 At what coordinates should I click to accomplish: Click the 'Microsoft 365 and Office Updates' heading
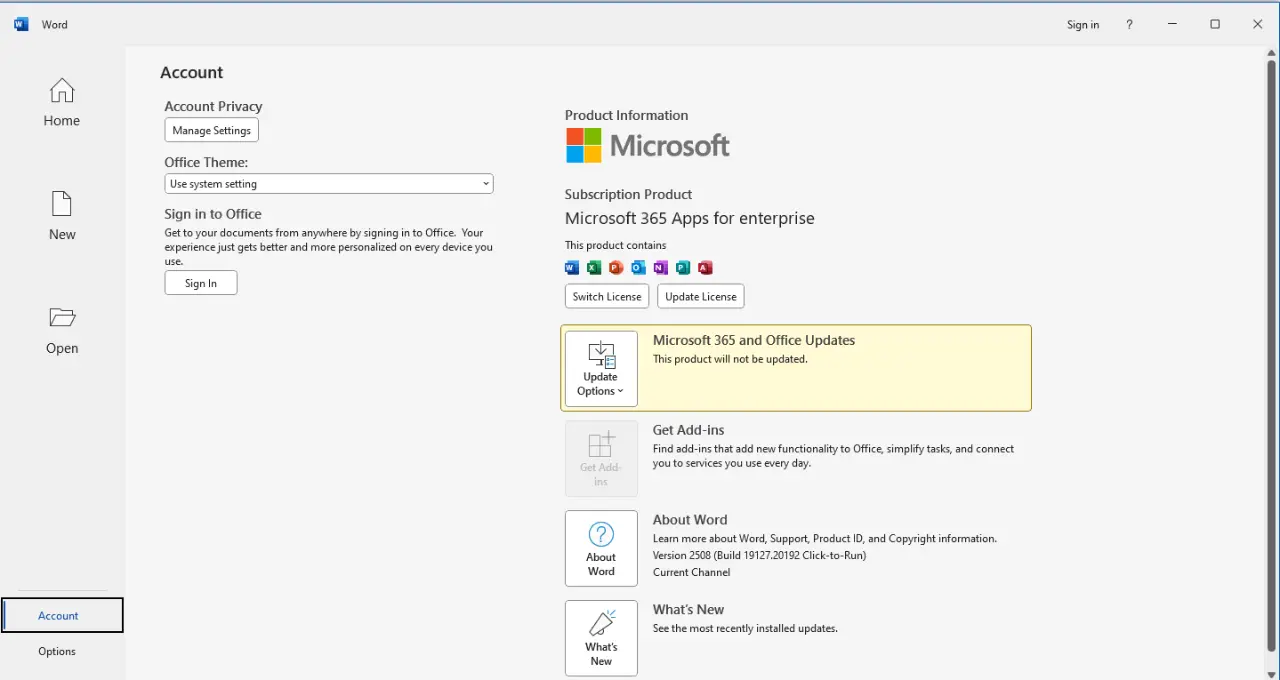point(754,340)
